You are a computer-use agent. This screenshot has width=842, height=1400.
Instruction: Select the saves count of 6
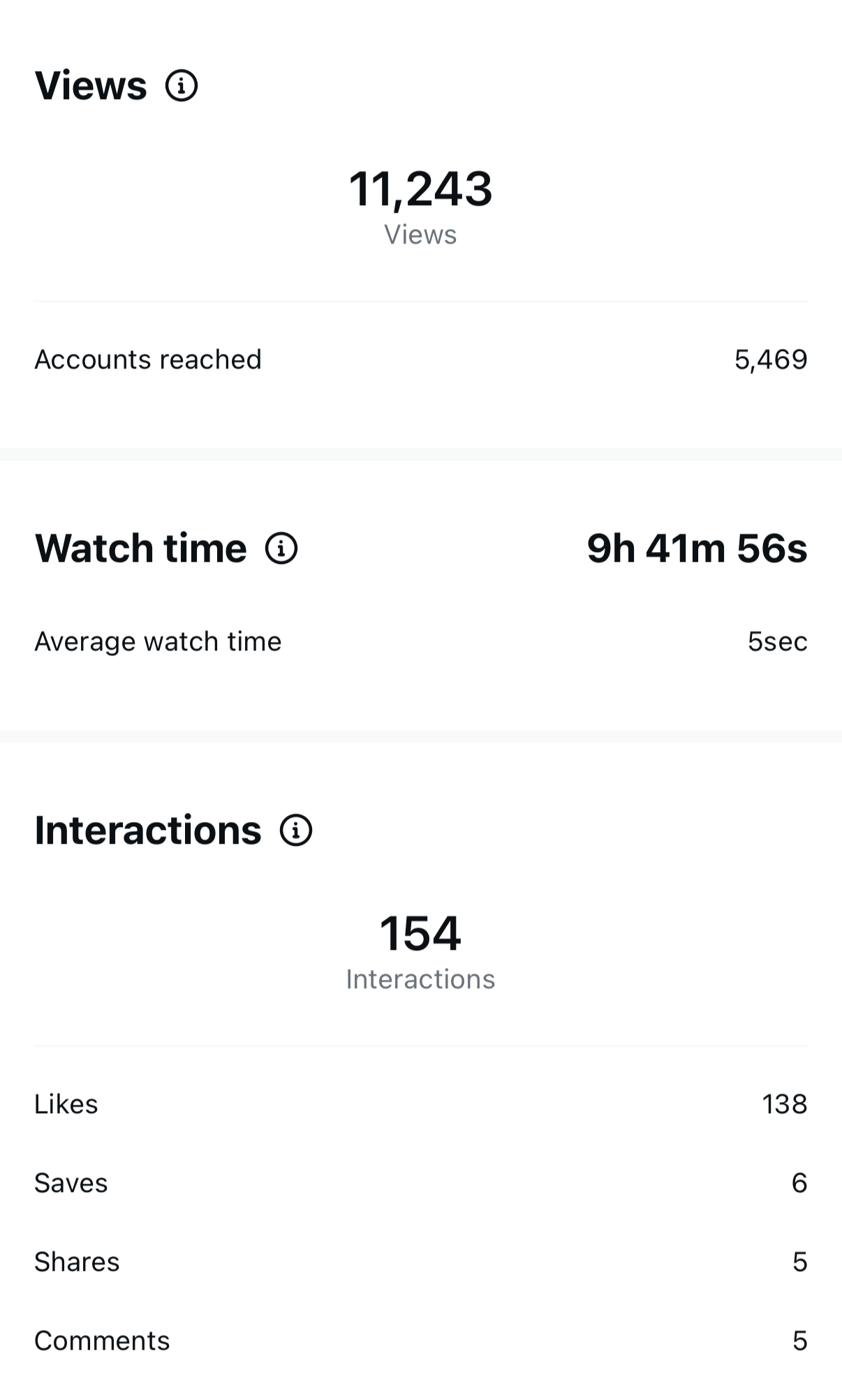[800, 1183]
